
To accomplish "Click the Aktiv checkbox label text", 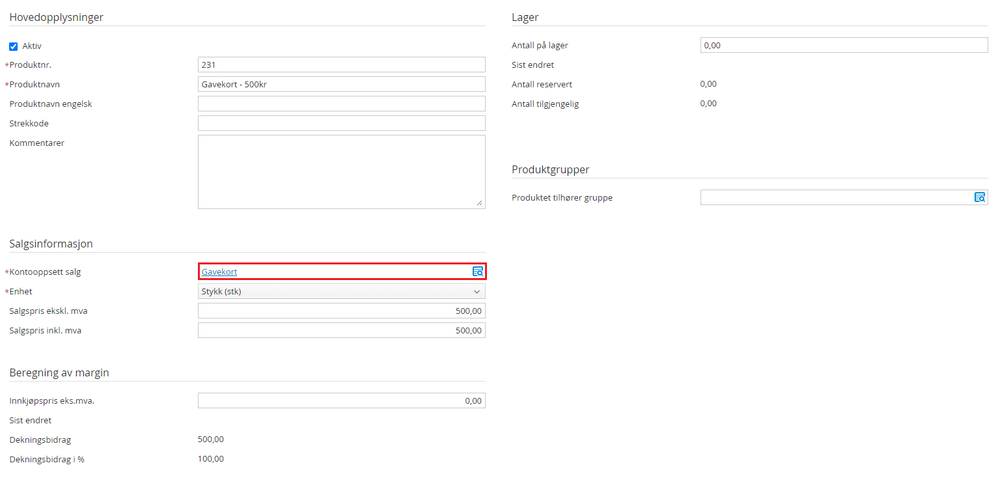I will point(32,46).
